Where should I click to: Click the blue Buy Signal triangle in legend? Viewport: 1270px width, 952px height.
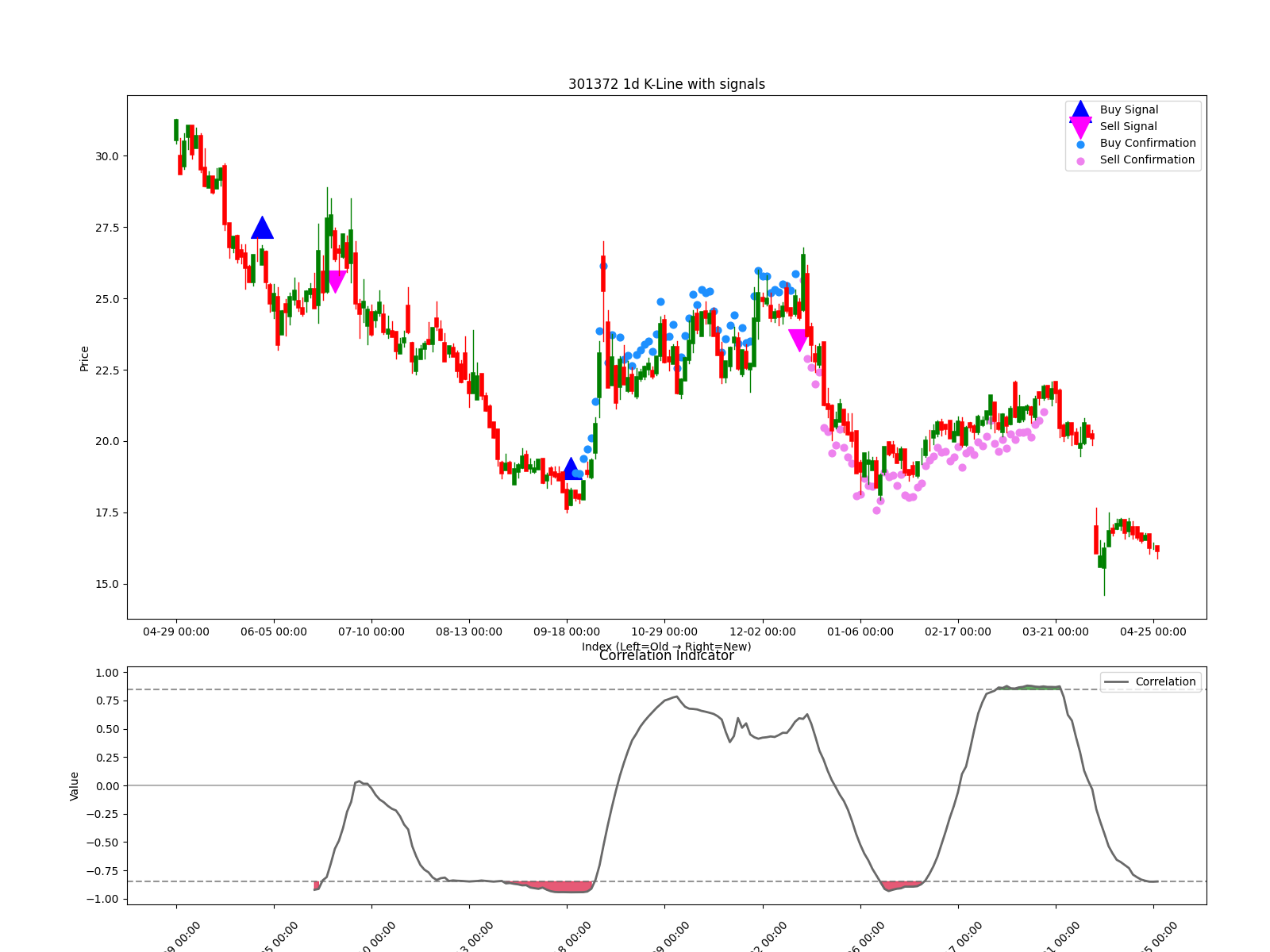[1080, 110]
